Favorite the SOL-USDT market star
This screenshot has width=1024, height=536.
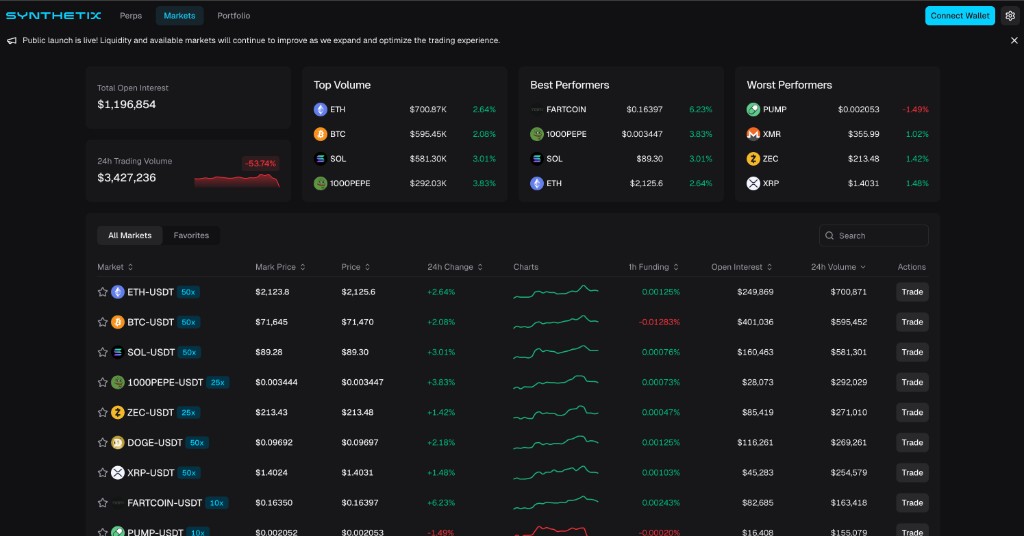(103, 352)
